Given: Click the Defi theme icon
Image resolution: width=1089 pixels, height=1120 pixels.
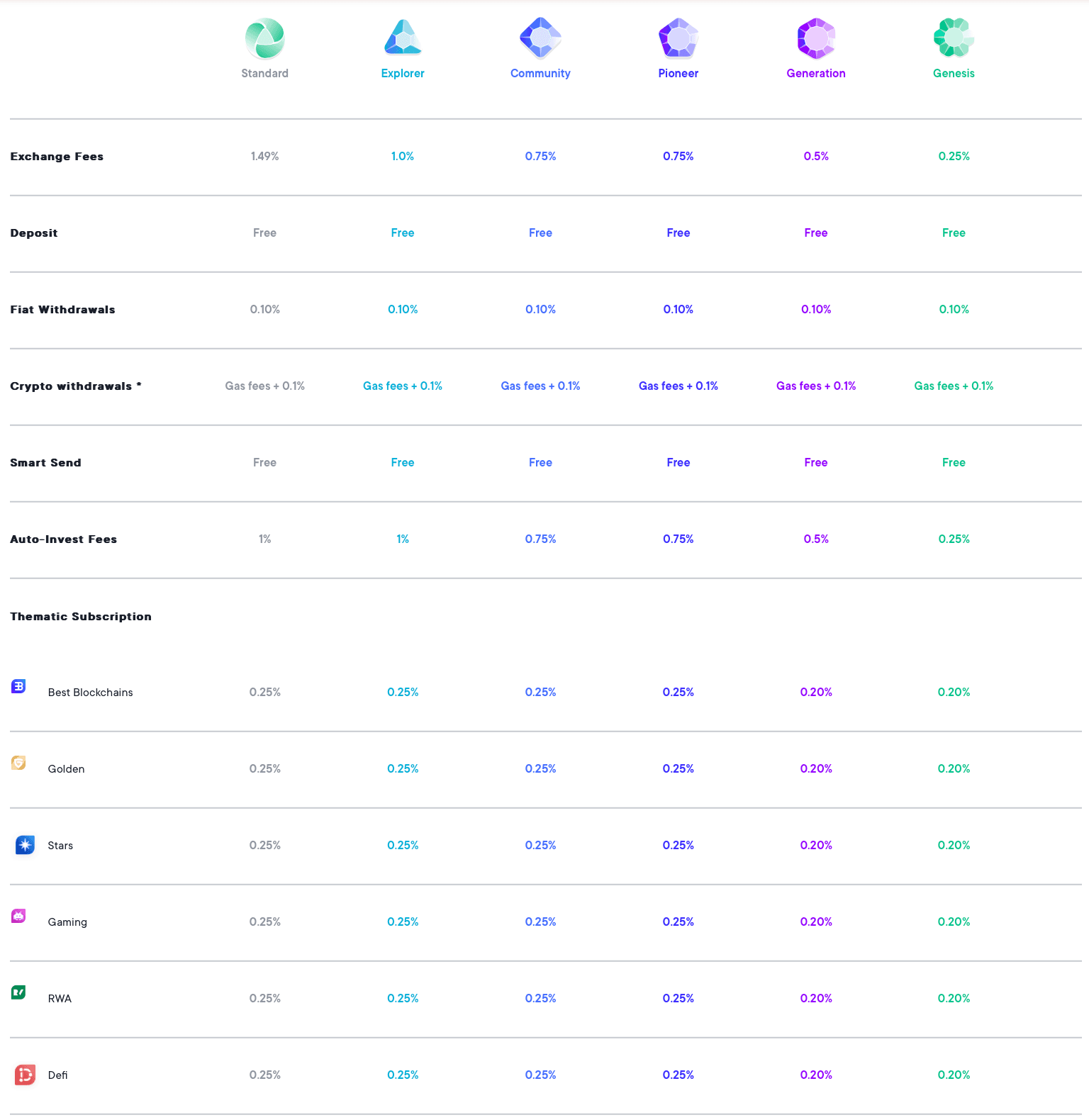Looking at the screenshot, I should (25, 1075).
